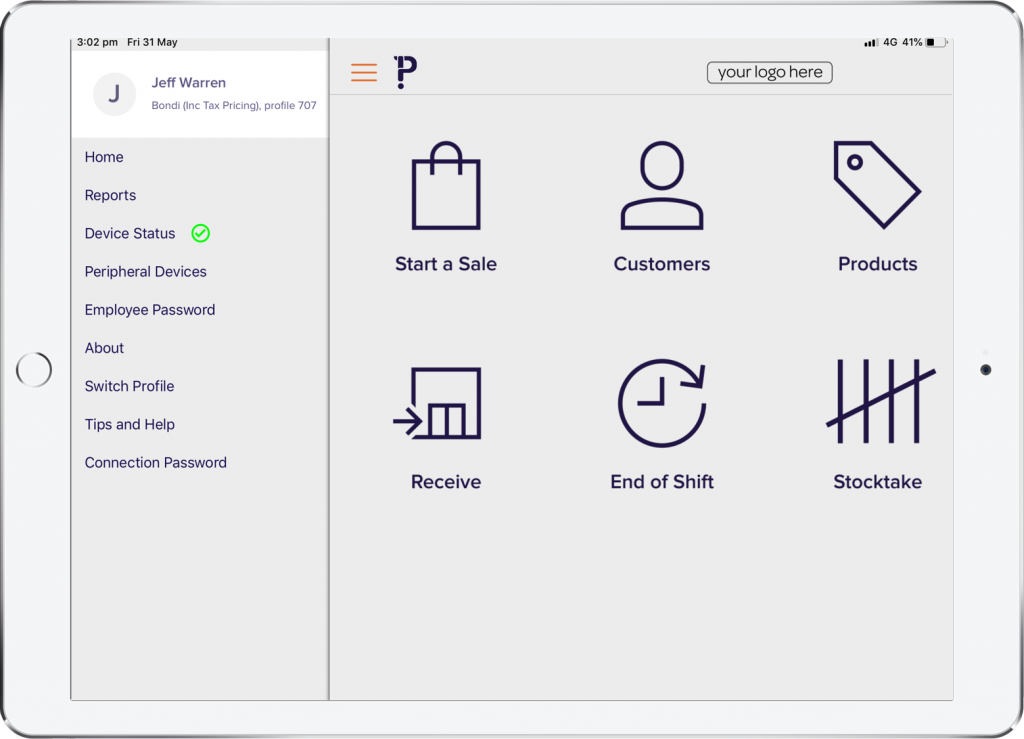Select the Products price tag icon
The width and height of the screenshot is (1024, 739).
pyautogui.click(x=877, y=185)
